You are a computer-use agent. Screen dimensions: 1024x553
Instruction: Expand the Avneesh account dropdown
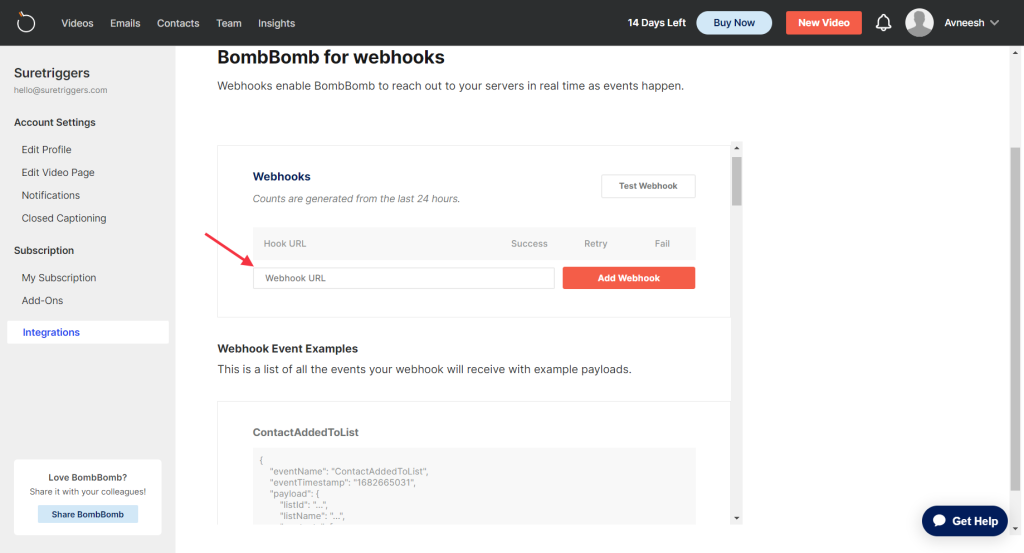[x=972, y=23]
